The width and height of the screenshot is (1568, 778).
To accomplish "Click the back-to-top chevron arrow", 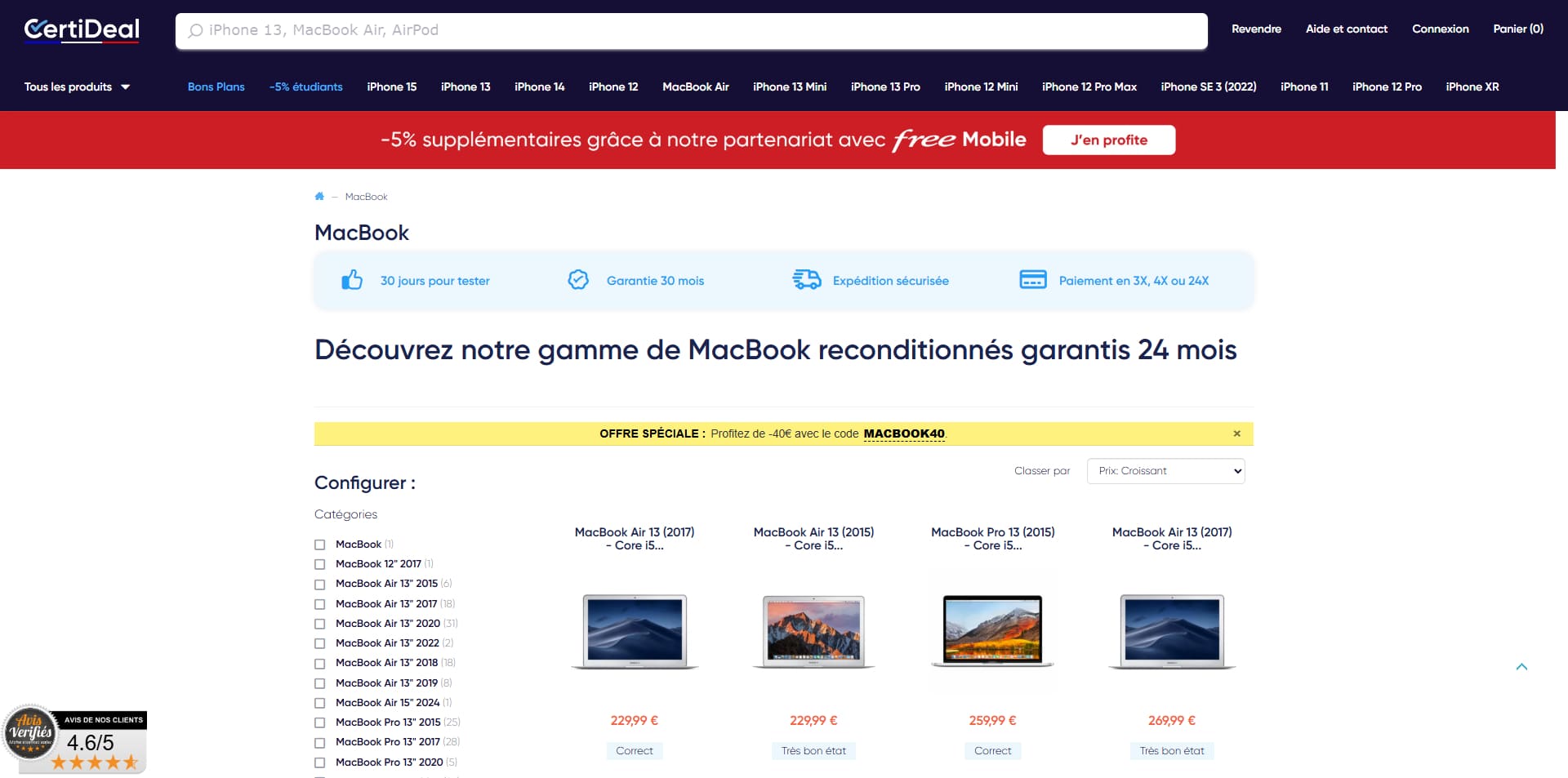I will (x=1521, y=667).
